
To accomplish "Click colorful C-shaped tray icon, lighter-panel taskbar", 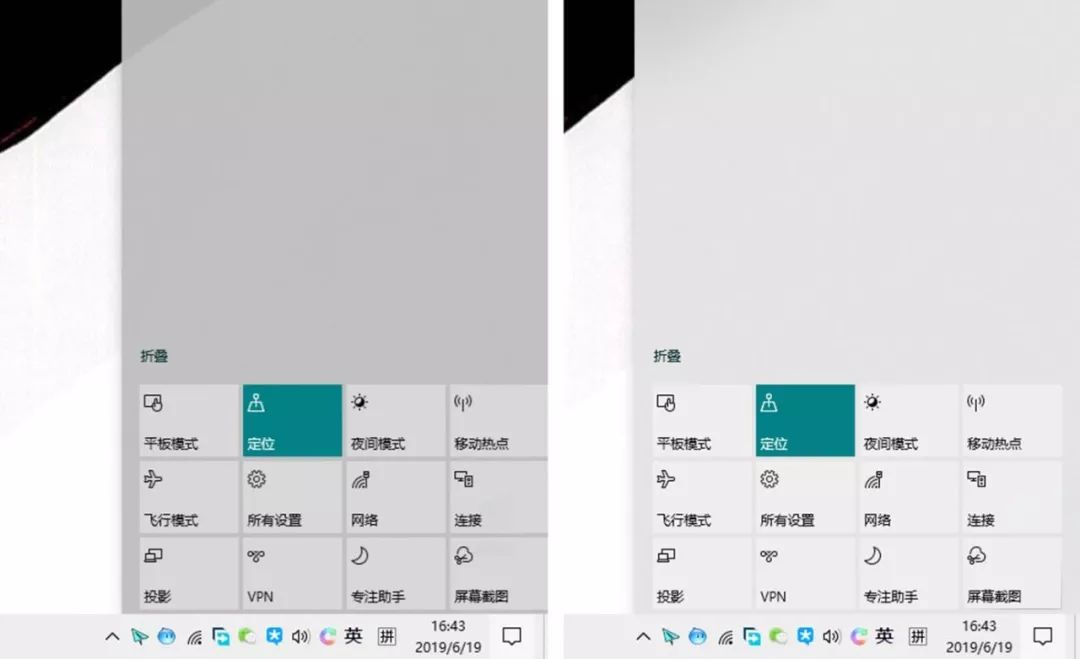I will click(x=858, y=636).
